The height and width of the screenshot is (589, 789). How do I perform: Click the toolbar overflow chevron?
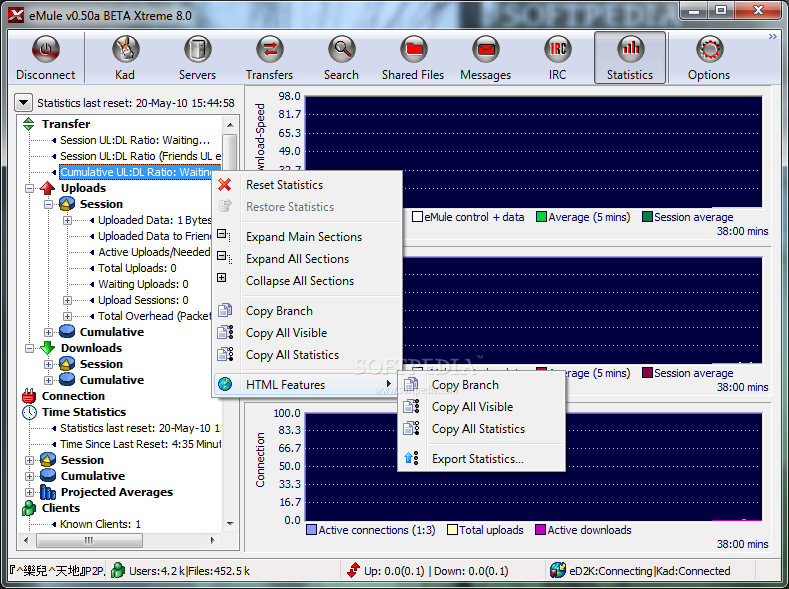click(772, 37)
